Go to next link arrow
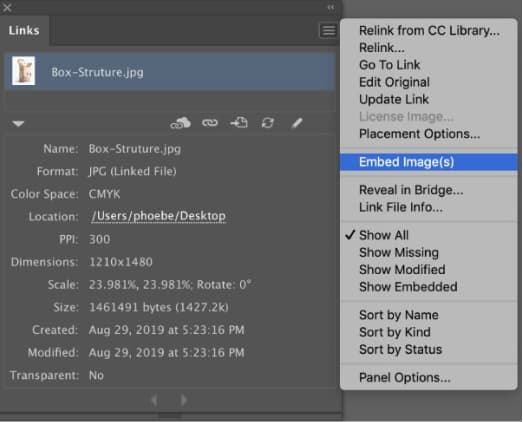 click(x=183, y=400)
